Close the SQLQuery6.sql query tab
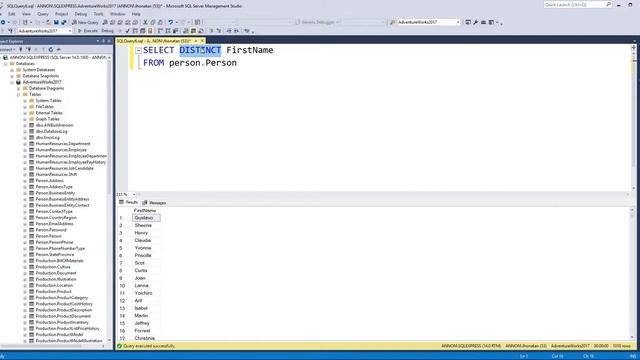The height and width of the screenshot is (360, 640). click(202, 41)
